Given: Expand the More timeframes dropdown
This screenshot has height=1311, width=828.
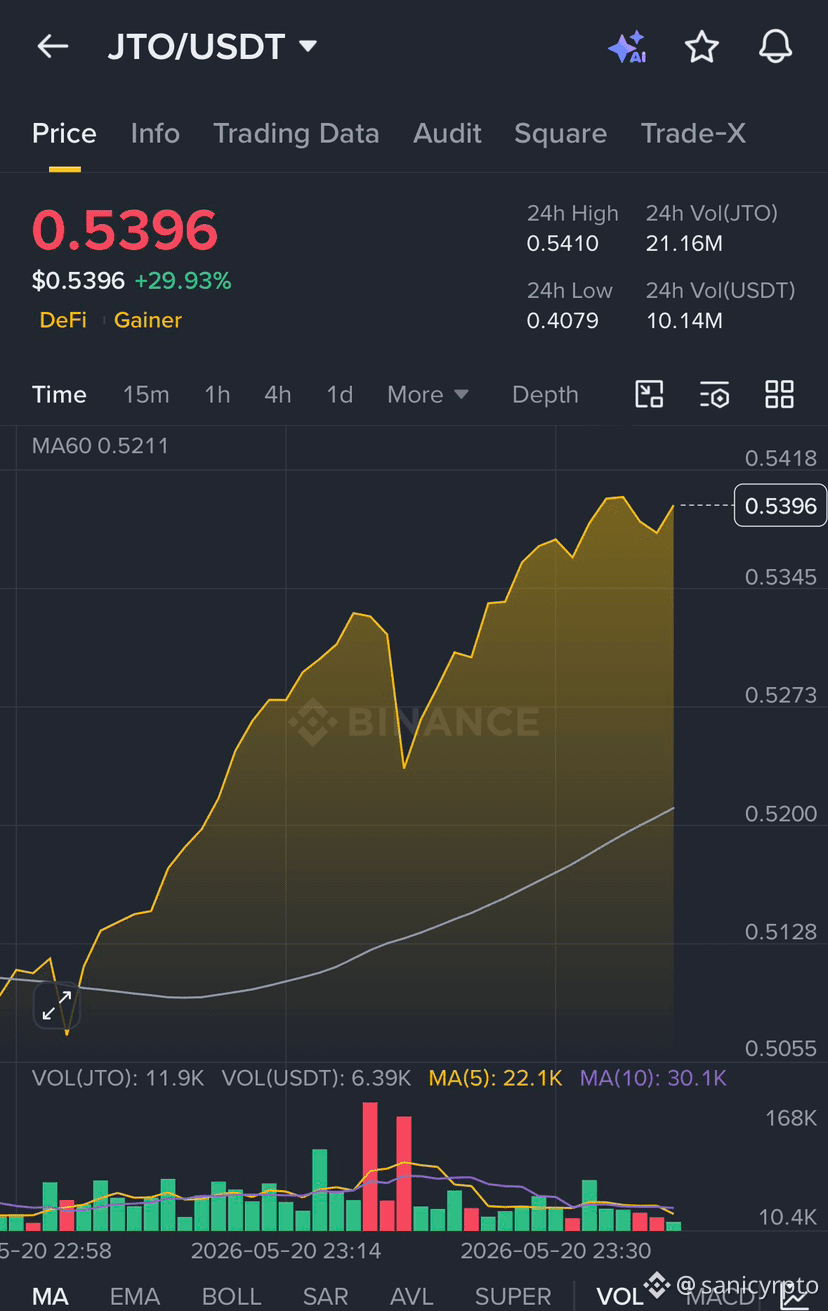Looking at the screenshot, I should click(x=428, y=395).
